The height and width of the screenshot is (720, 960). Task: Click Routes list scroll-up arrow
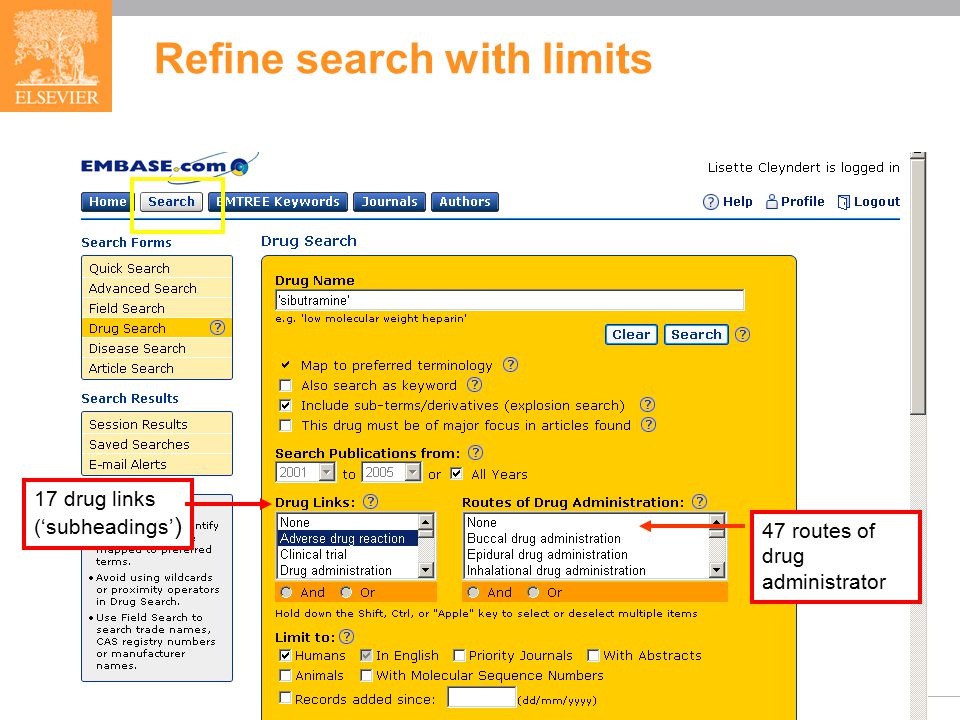(x=716, y=522)
